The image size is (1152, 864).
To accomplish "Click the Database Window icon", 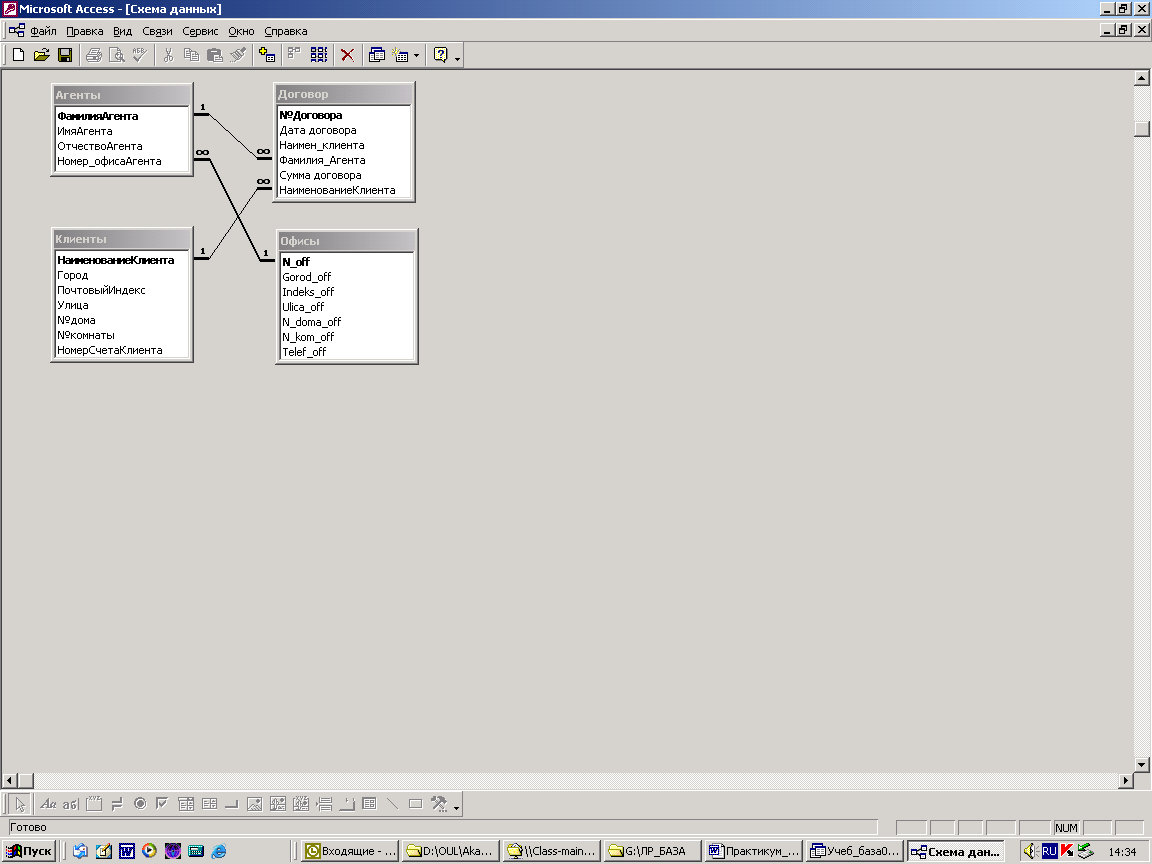I will pyautogui.click(x=376, y=55).
